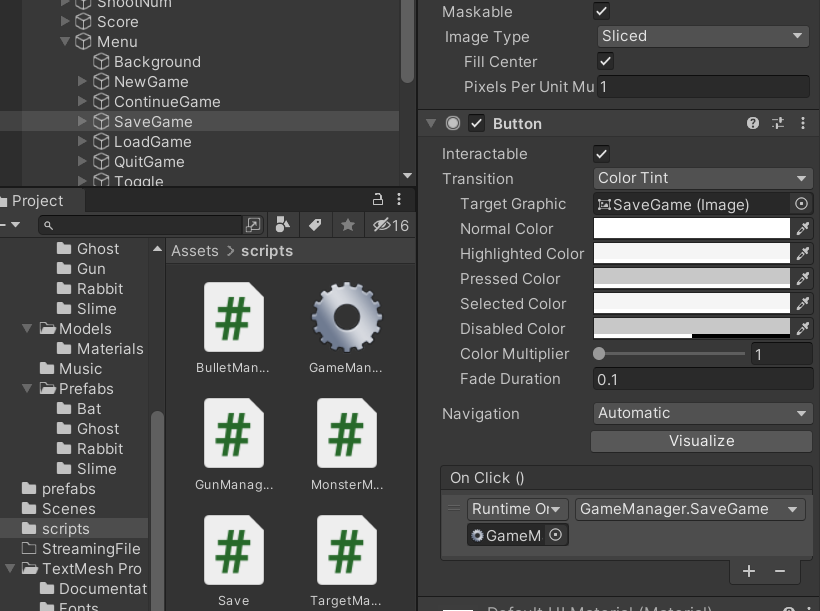Viewport: 820px width, 611px height.
Task: Toggle the Maskable checkbox
Action: tap(601, 11)
